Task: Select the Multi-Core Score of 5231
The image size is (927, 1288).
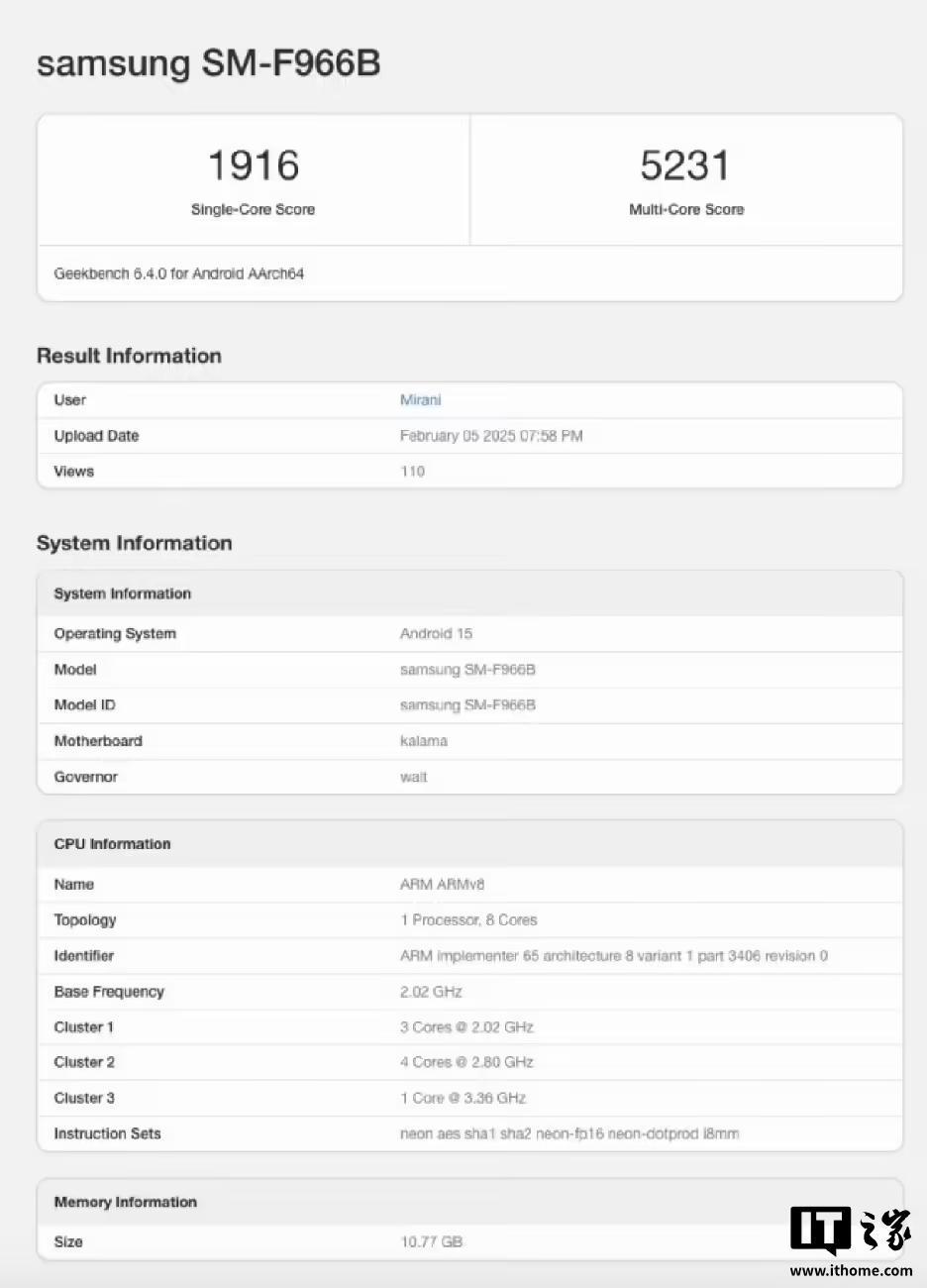Action: click(686, 165)
